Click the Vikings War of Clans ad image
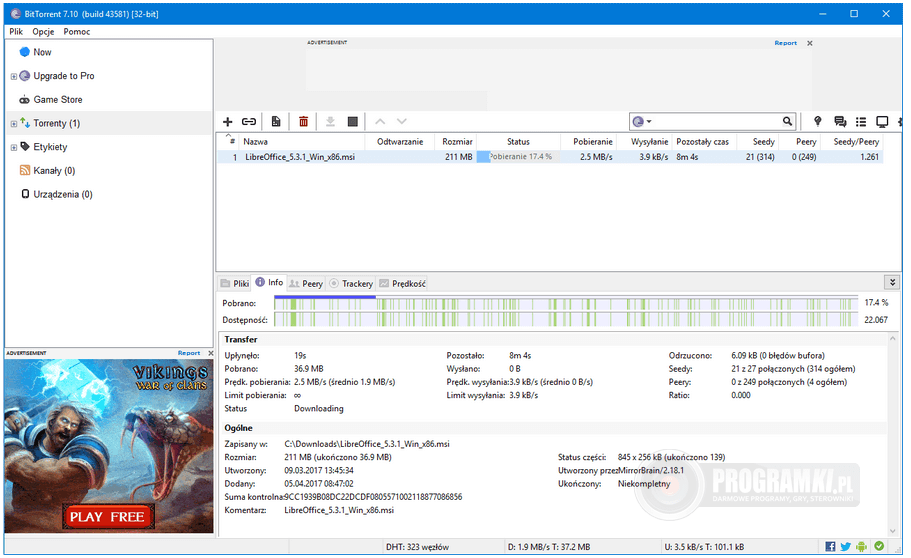Screen dimensions: 911x558 click(109, 446)
